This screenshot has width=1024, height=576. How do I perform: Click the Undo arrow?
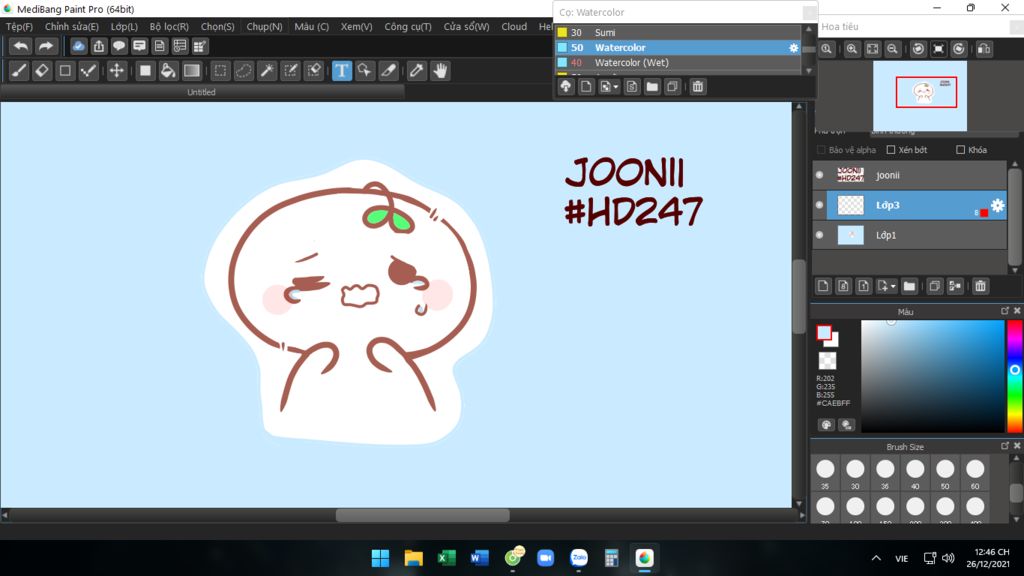tap(21, 46)
